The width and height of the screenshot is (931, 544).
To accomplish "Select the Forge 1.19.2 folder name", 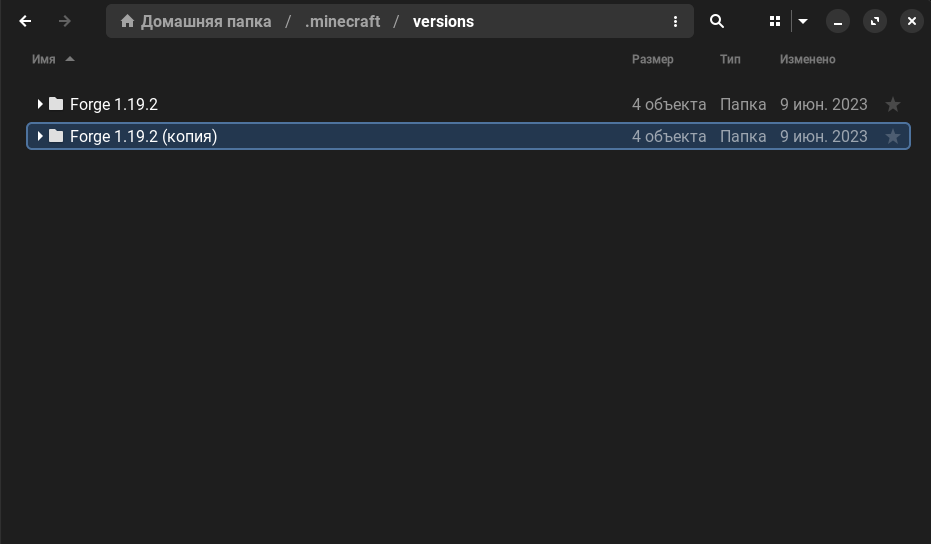I will click(x=114, y=105).
